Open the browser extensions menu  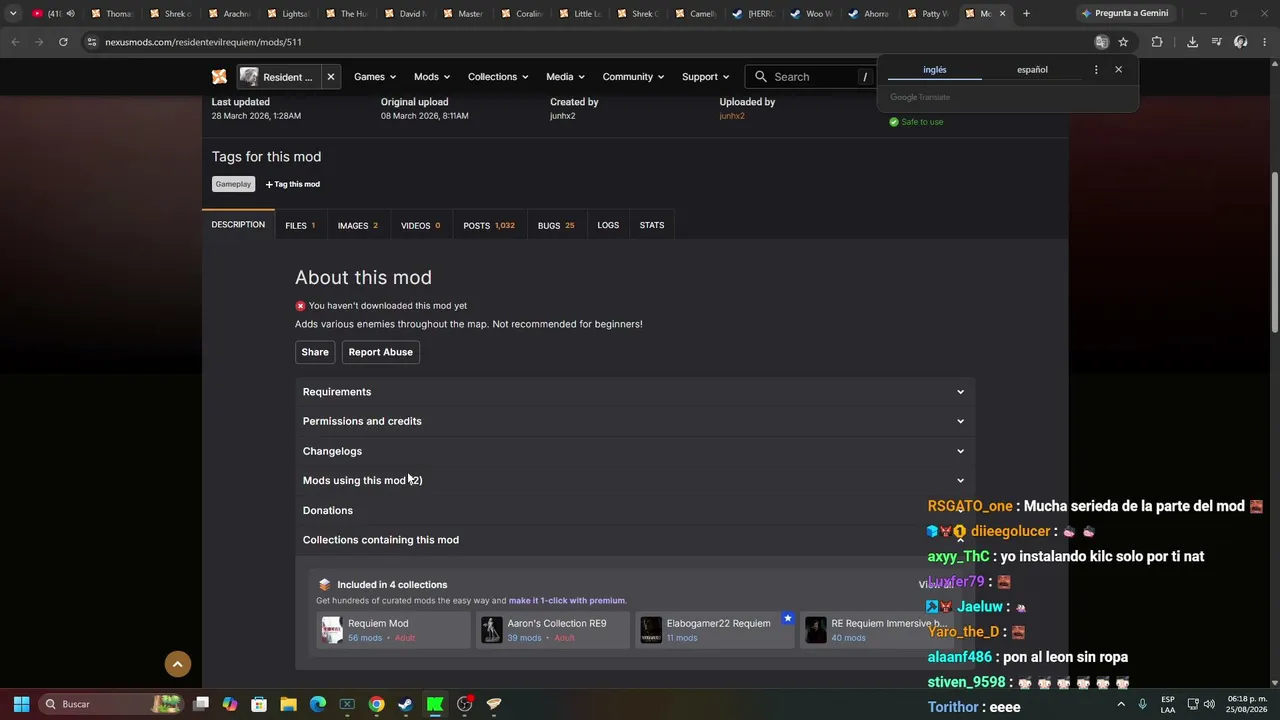(x=1157, y=42)
